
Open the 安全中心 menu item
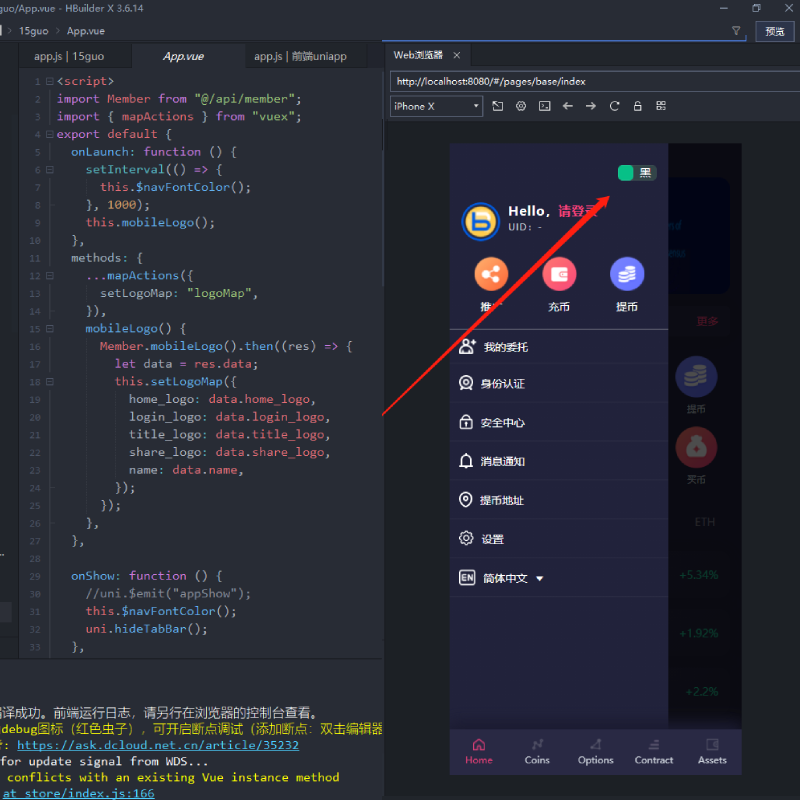502,423
